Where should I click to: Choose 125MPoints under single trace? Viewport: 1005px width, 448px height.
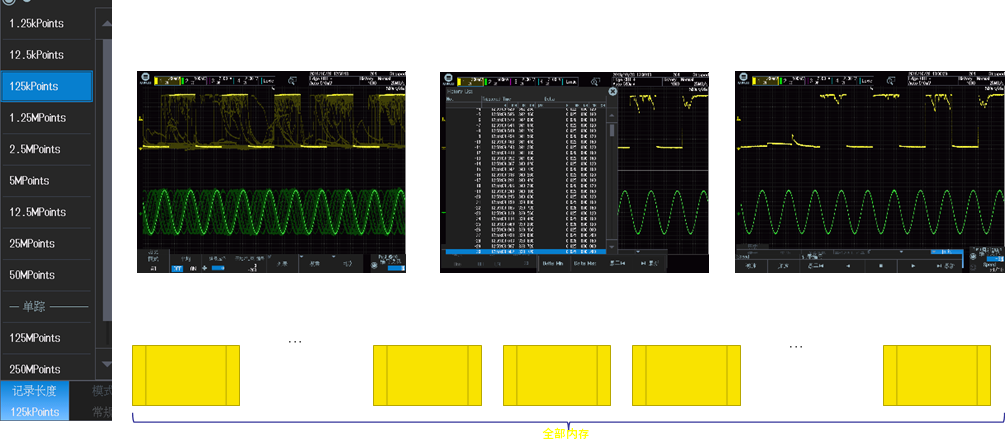[46, 338]
